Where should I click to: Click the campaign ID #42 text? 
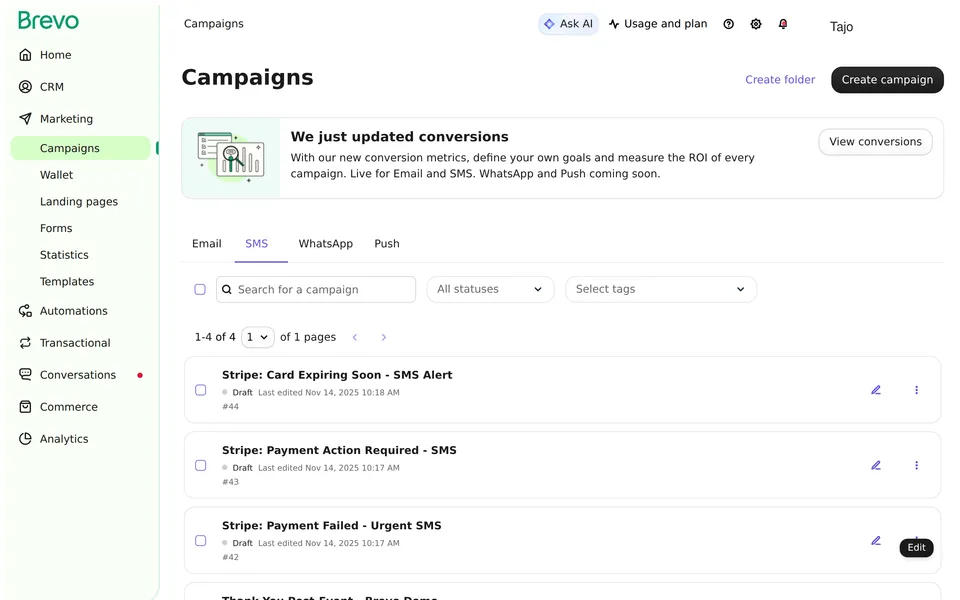point(230,557)
